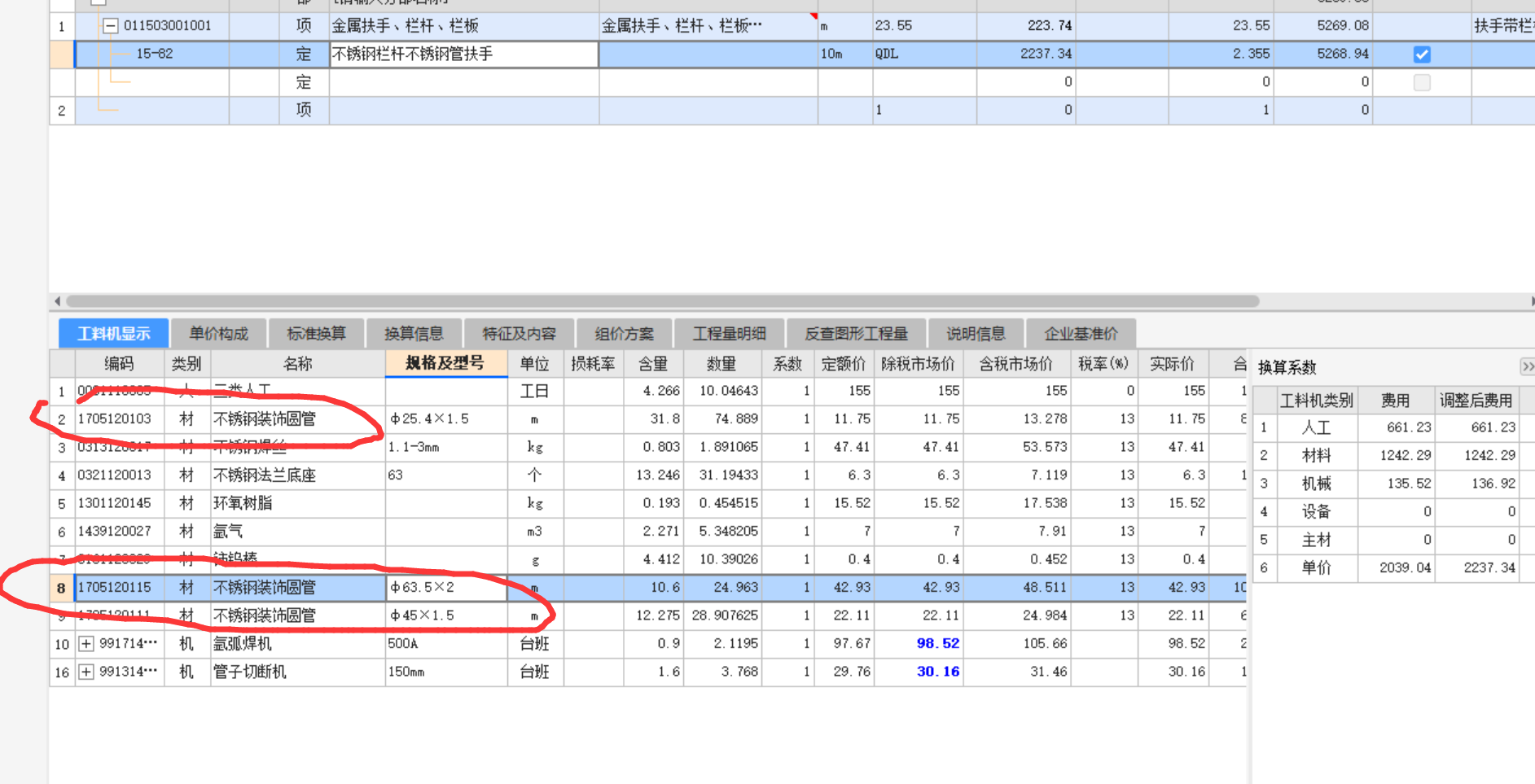Click the left scroll arrow of scrollbar

(57, 301)
